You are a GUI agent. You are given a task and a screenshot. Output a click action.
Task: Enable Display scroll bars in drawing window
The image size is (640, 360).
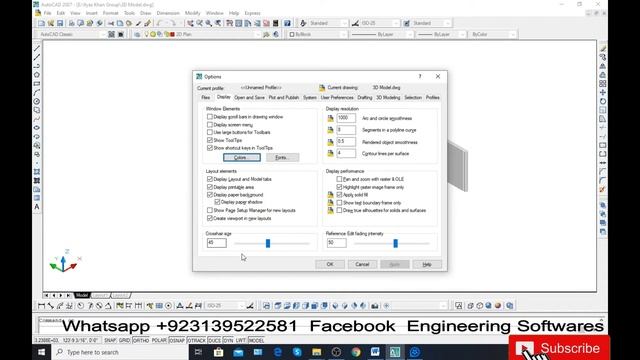pos(210,117)
